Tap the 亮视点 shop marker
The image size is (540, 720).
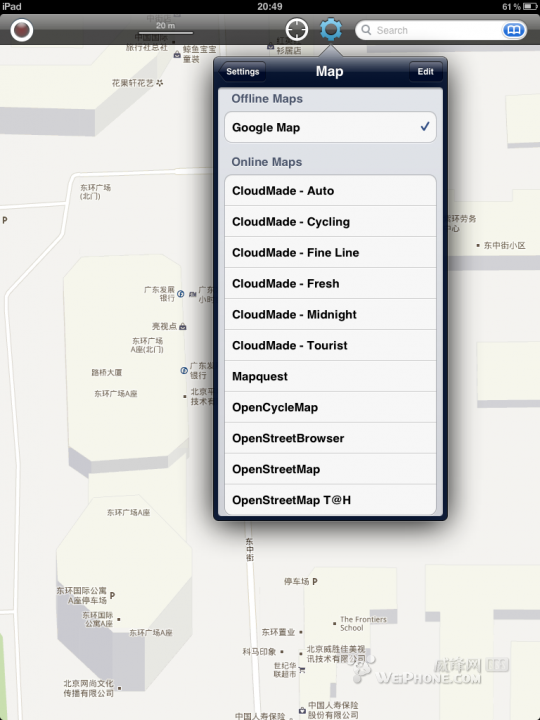(x=183, y=326)
